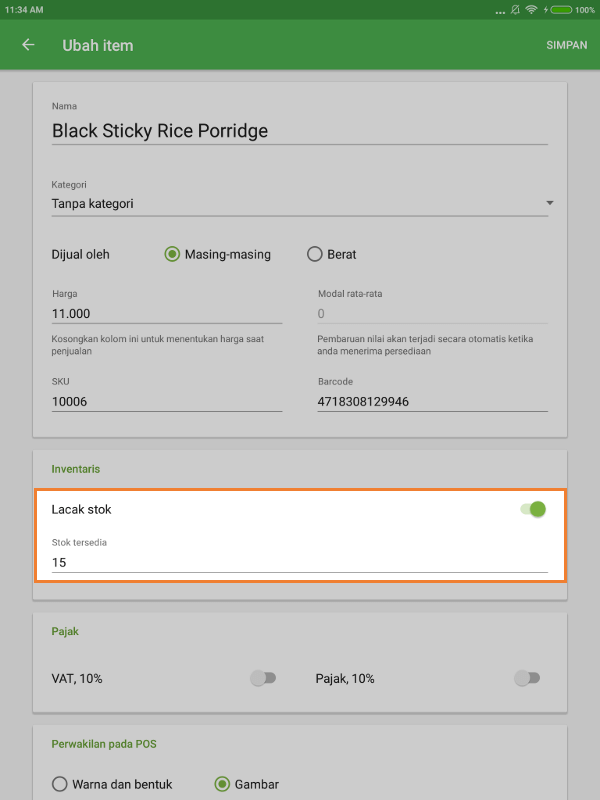Tap the battery icon in status bar
The width and height of the screenshot is (600, 800).
(x=560, y=9)
